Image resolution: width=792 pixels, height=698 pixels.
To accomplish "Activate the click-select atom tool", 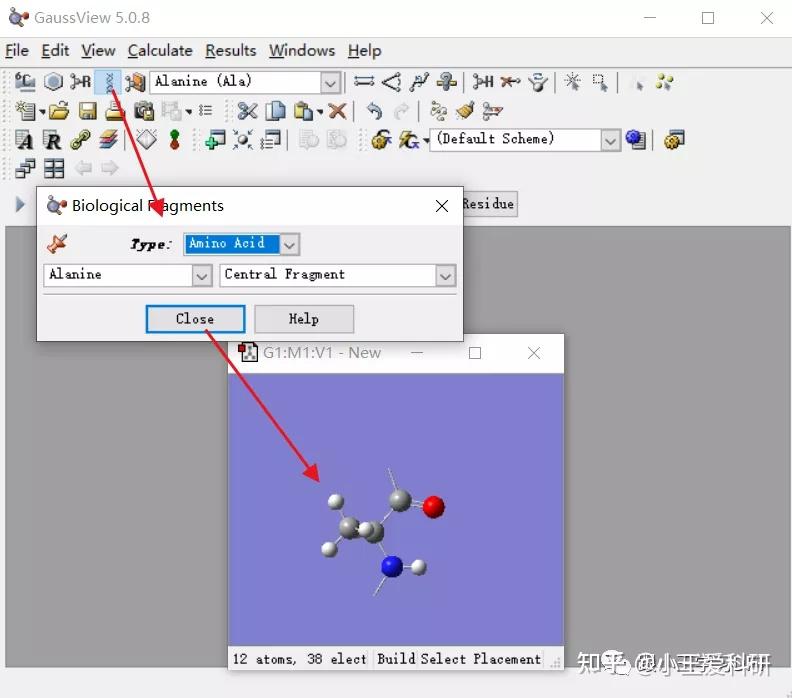I will pyautogui.click(x=573, y=81).
